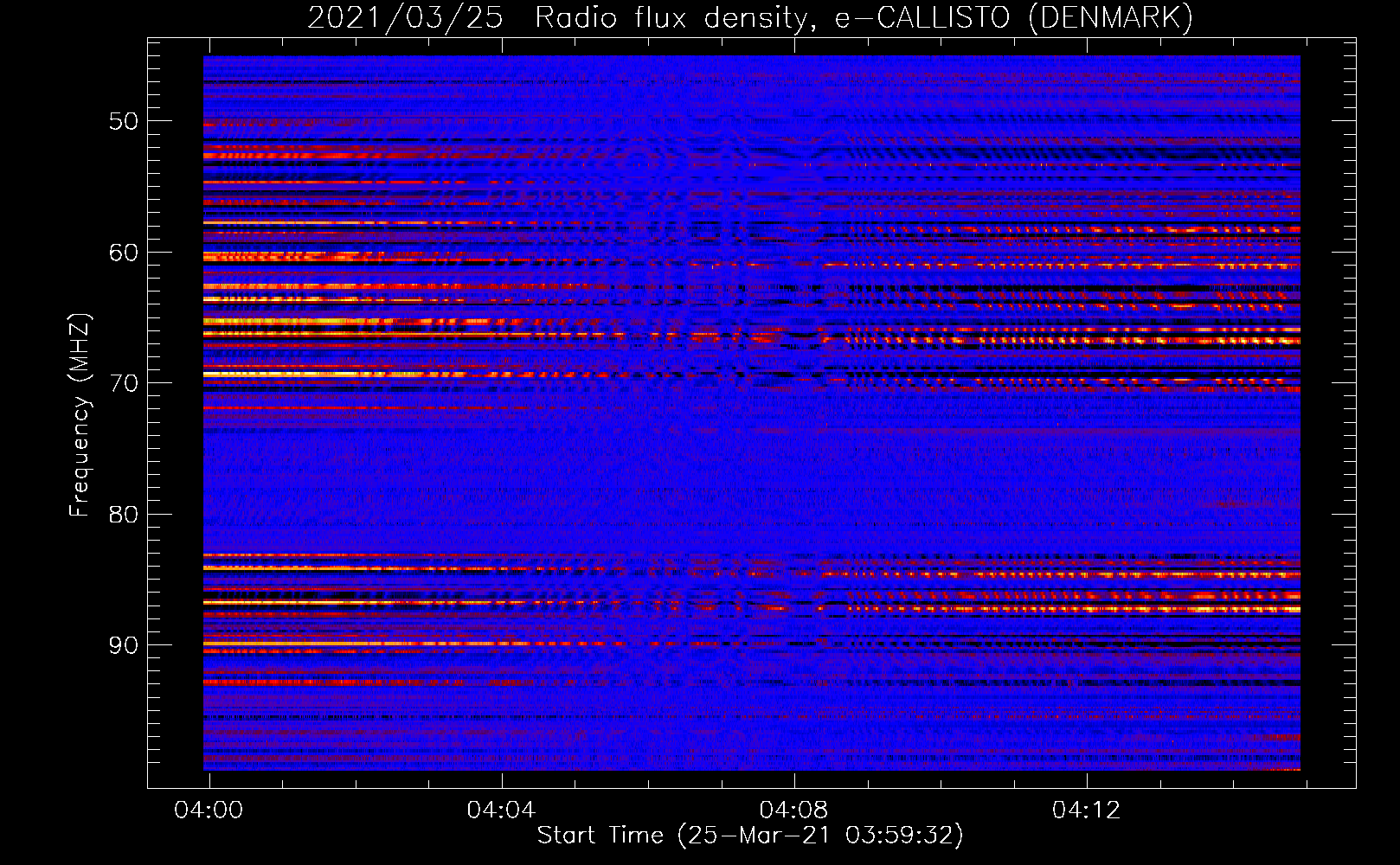Image resolution: width=1400 pixels, height=865 pixels.
Task: Click the 90 frequency tick label
Action: [123, 645]
